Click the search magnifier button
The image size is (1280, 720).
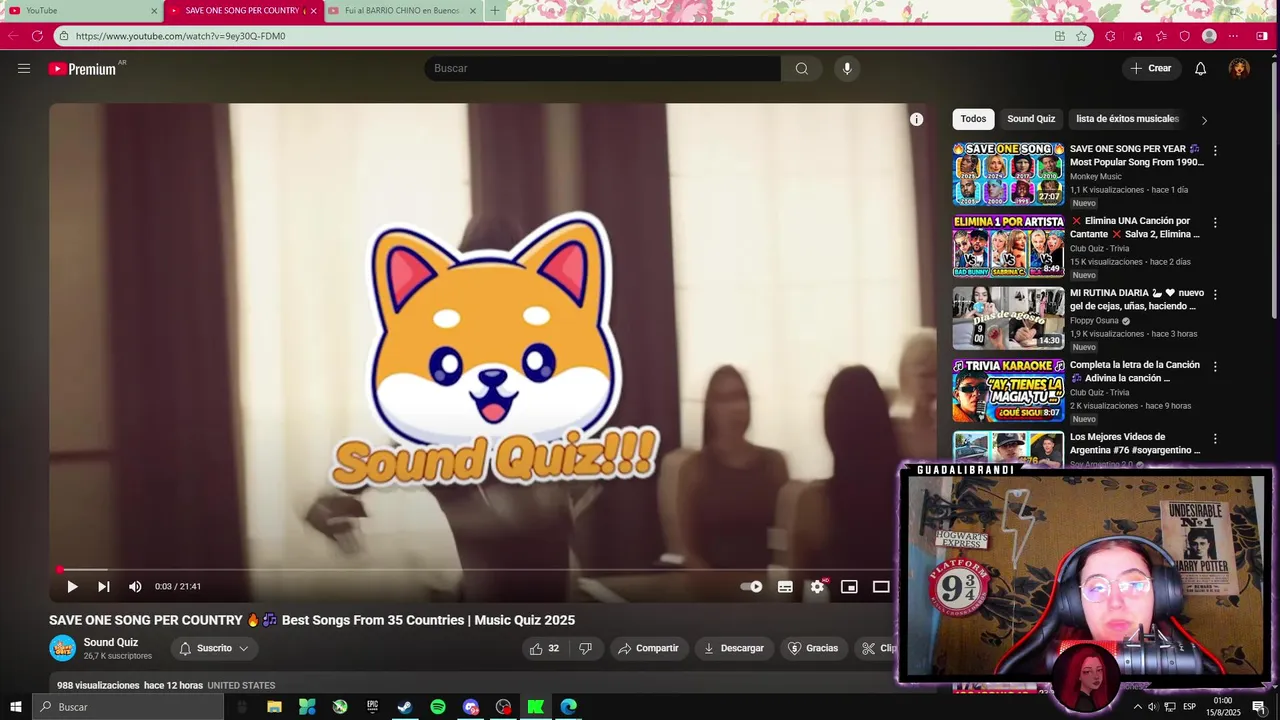click(x=801, y=68)
